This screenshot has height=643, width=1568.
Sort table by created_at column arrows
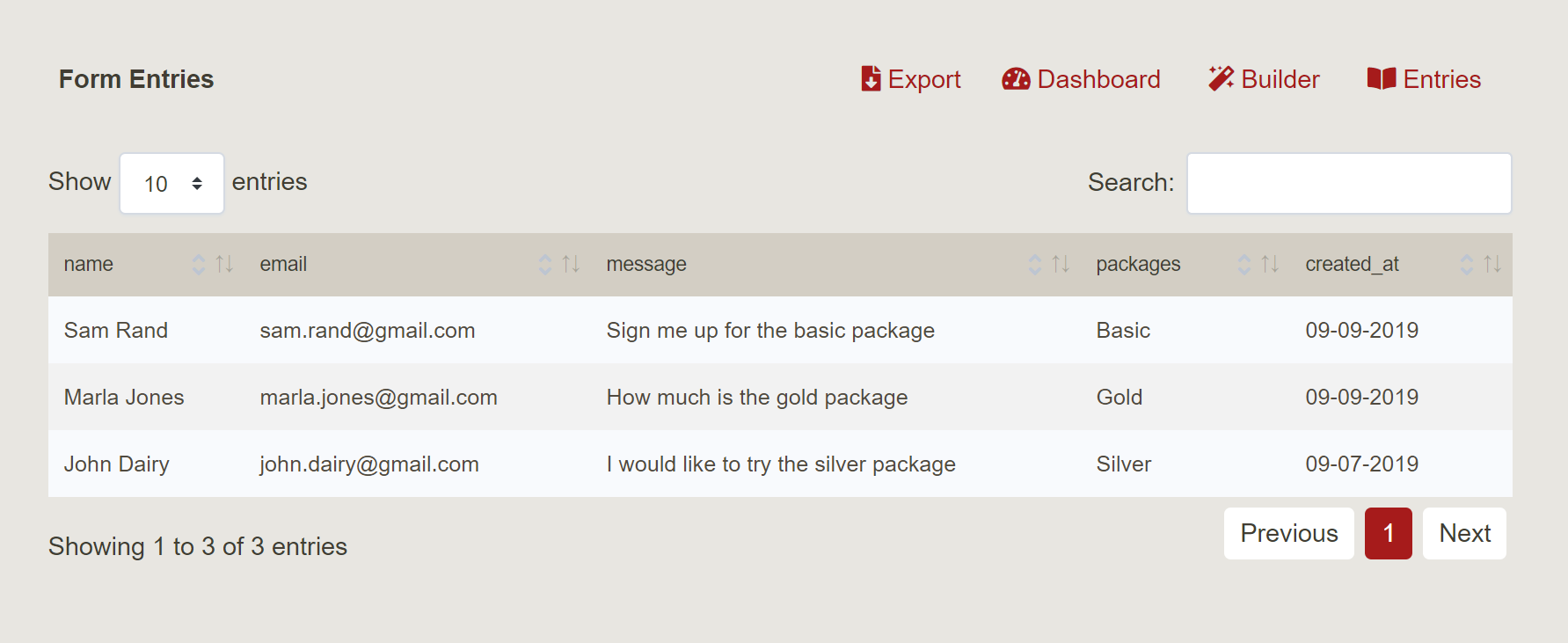[x=1480, y=264]
